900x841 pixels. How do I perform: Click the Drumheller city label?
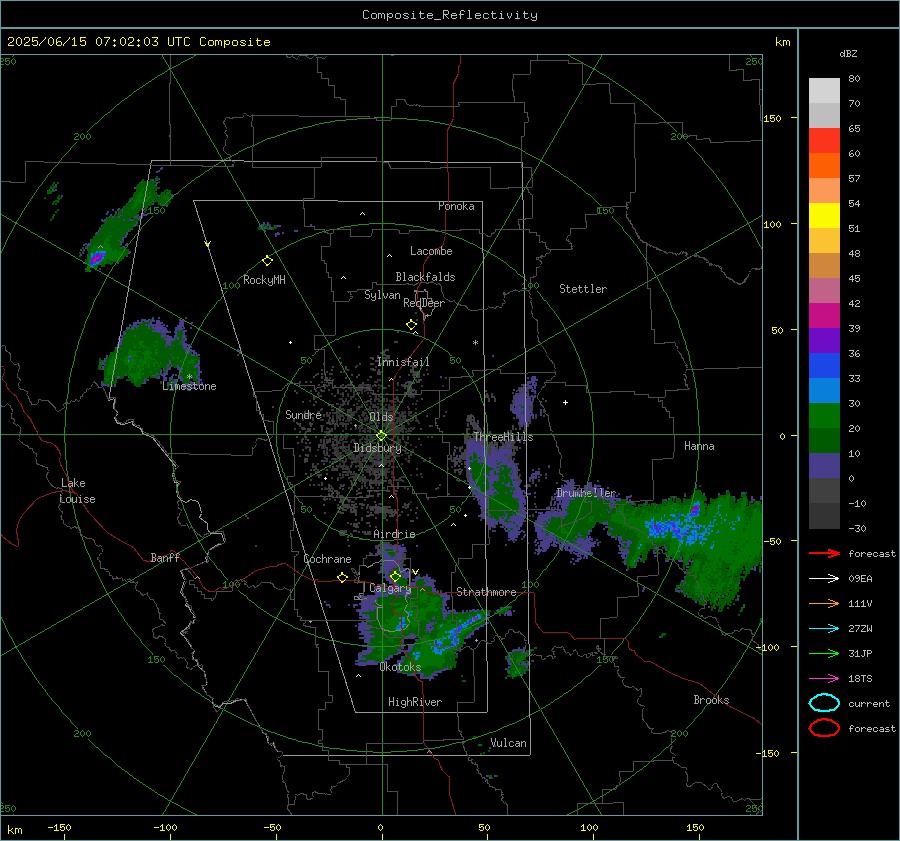[586, 493]
